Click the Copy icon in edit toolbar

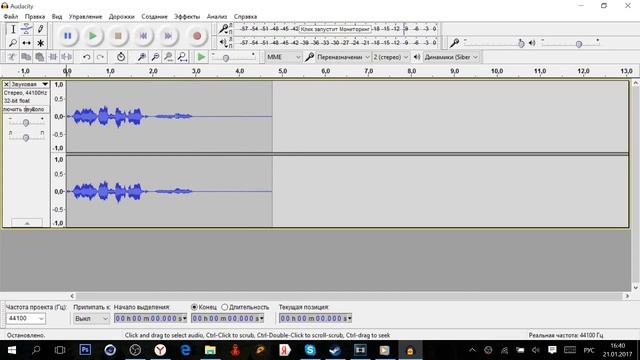(26, 57)
